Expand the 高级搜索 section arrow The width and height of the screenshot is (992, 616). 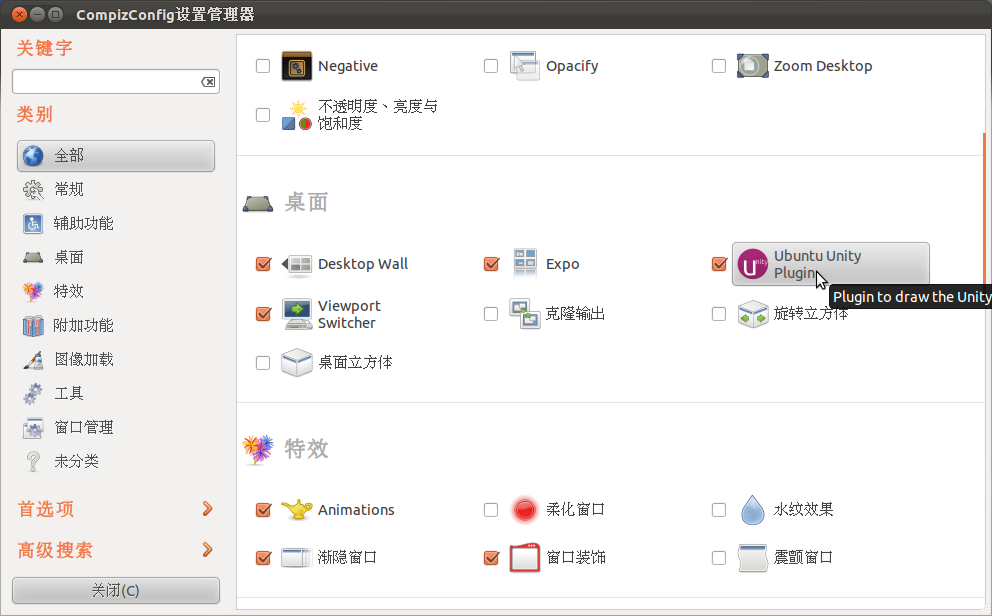pos(207,550)
